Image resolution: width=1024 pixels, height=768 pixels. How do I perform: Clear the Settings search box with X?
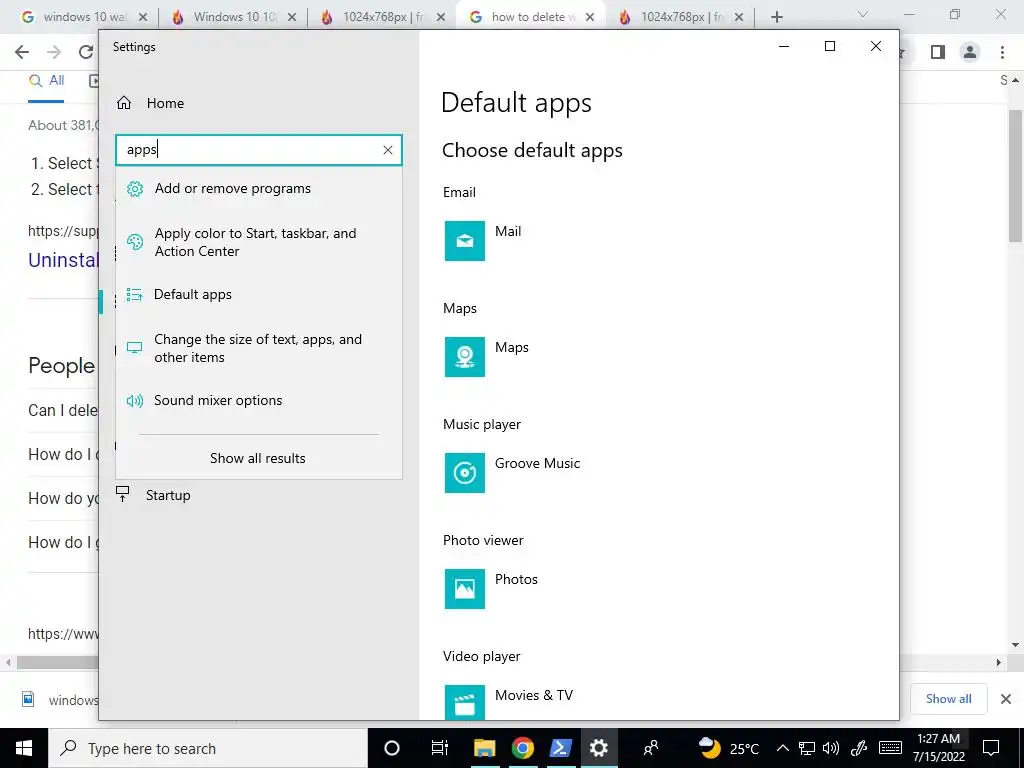click(x=388, y=150)
